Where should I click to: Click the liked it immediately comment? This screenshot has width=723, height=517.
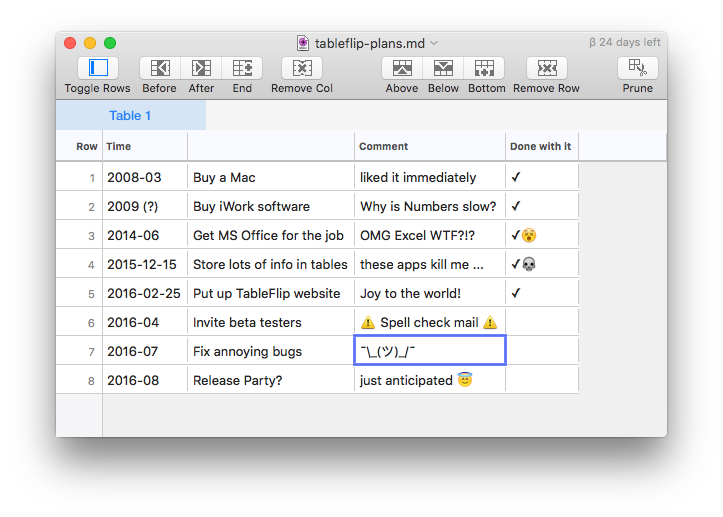(x=430, y=178)
